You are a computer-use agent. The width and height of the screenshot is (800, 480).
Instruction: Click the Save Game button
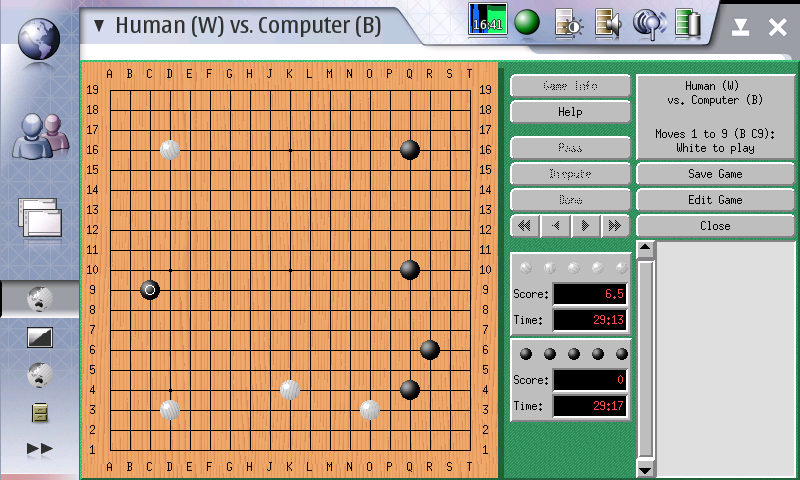click(x=715, y=174)
